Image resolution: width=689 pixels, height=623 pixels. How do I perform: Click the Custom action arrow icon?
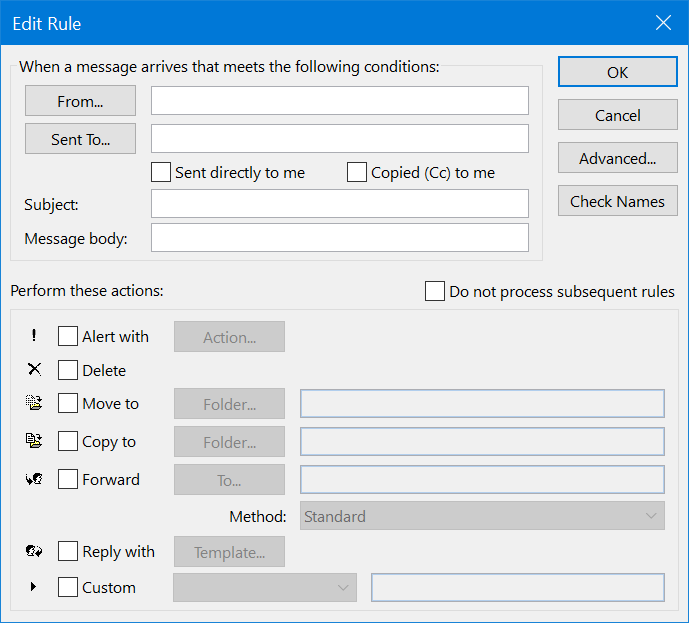pos(34,587)
